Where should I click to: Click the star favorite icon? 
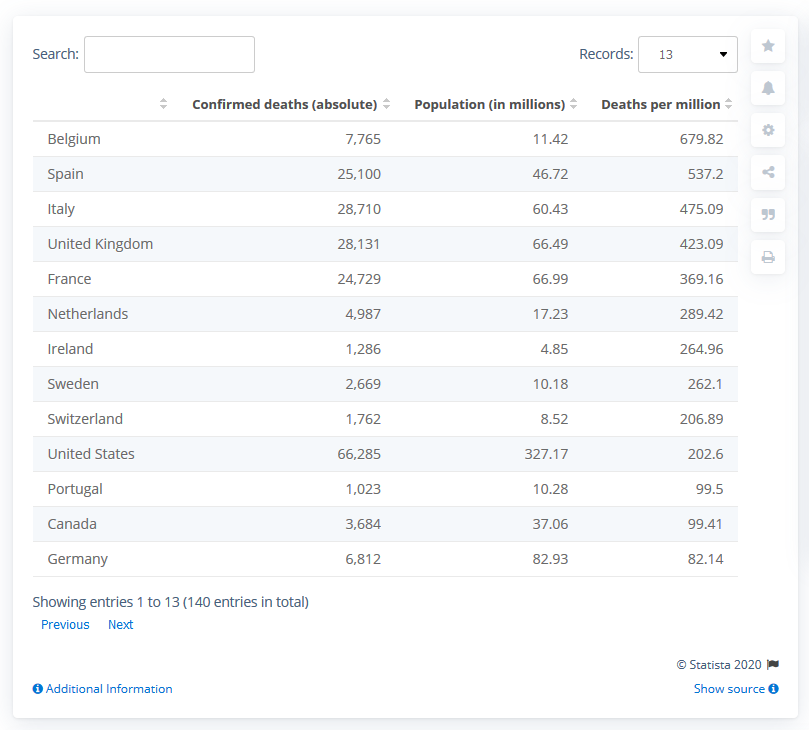click(768, 46)
